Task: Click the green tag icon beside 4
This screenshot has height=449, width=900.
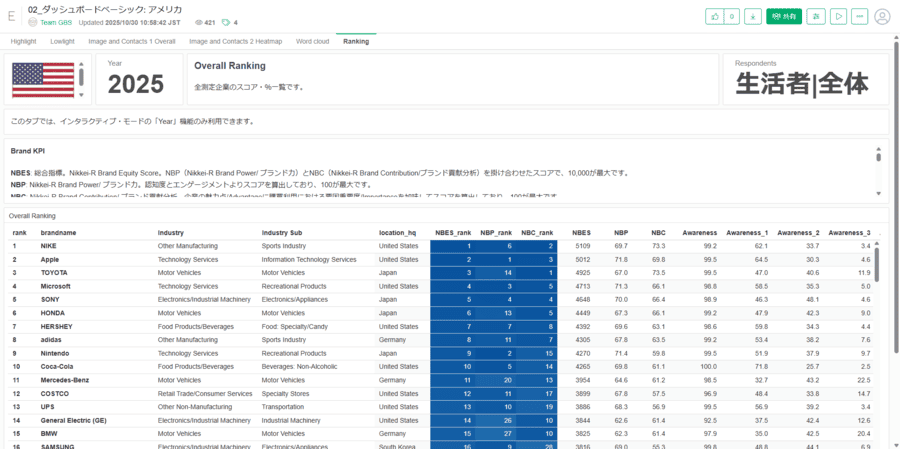Action: tap(226, 23)
